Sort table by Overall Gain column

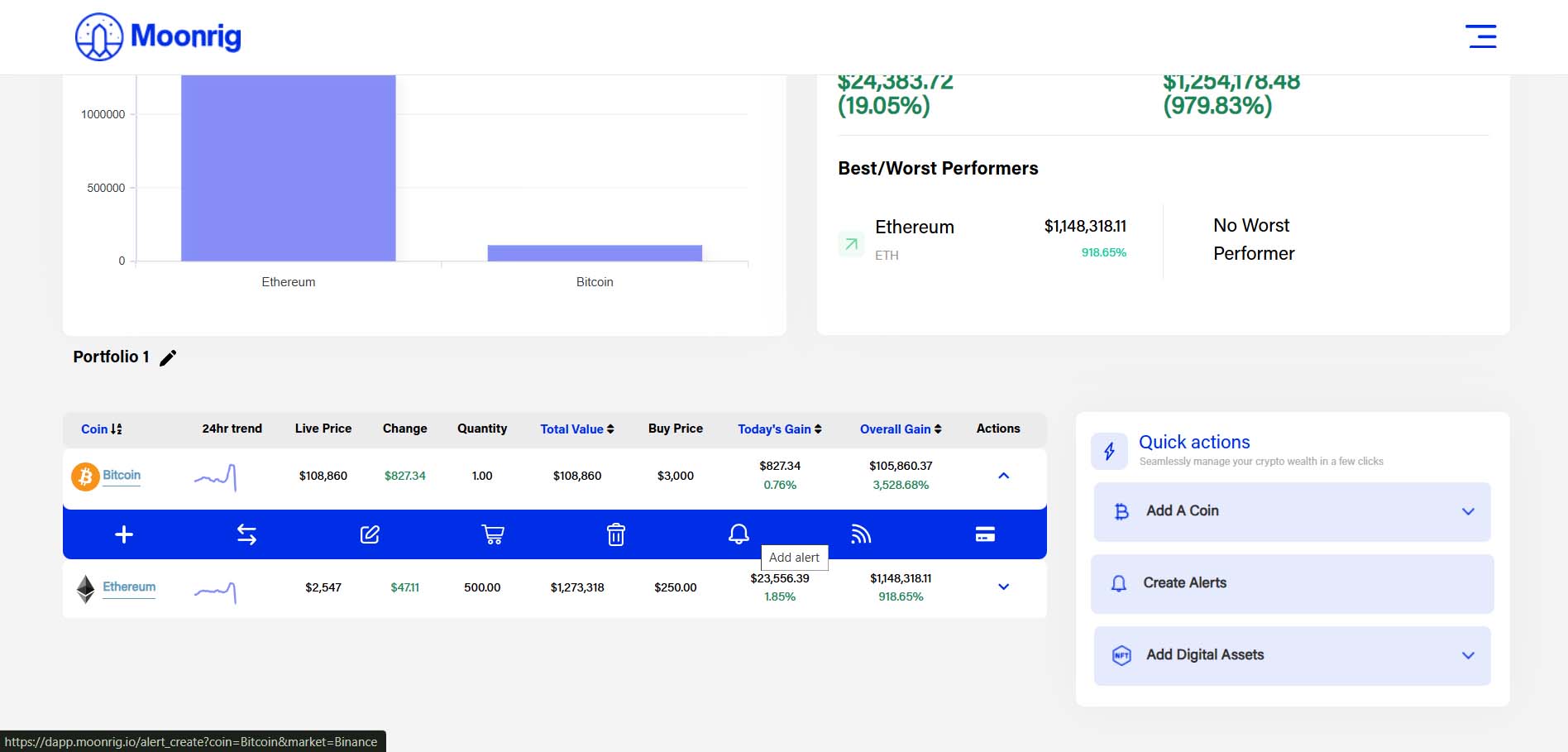tap(901, 429)
